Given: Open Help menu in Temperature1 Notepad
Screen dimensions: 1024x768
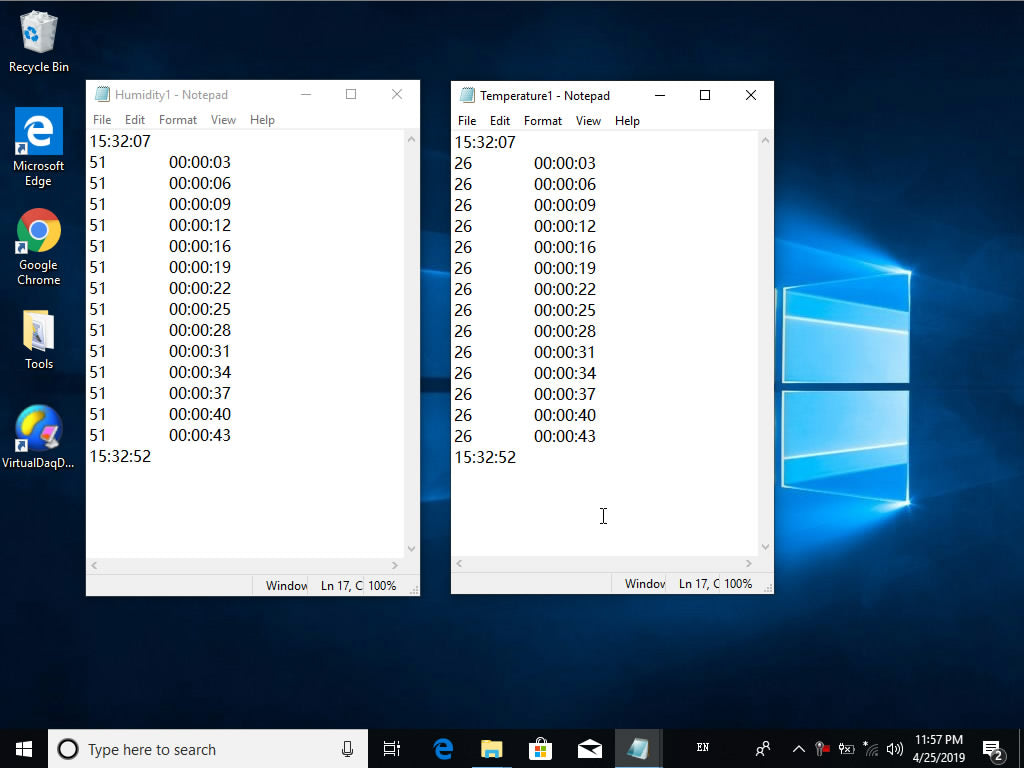Looking at the screenshot, I should [x=627, y=121].
